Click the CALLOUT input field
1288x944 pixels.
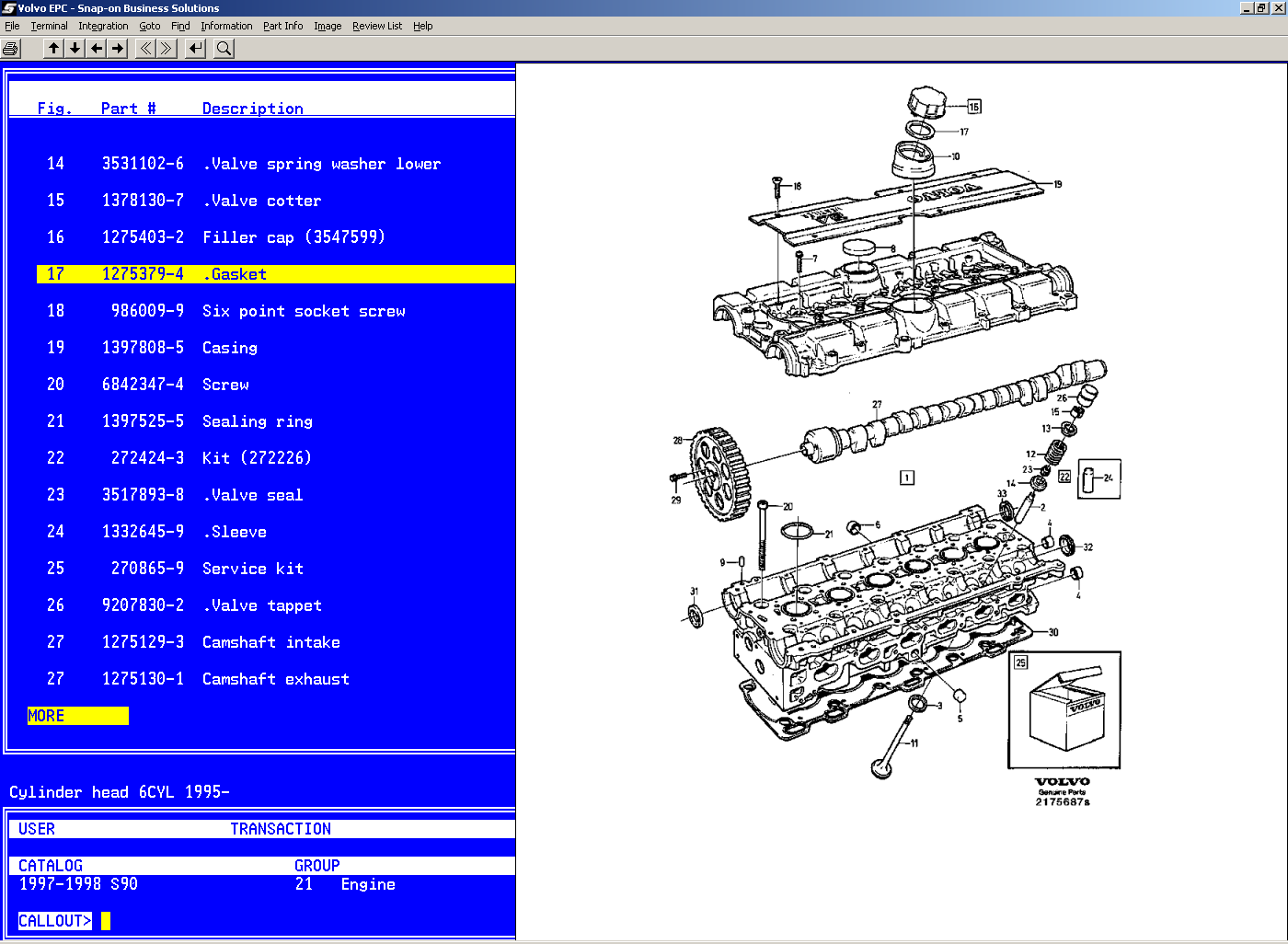107,920
